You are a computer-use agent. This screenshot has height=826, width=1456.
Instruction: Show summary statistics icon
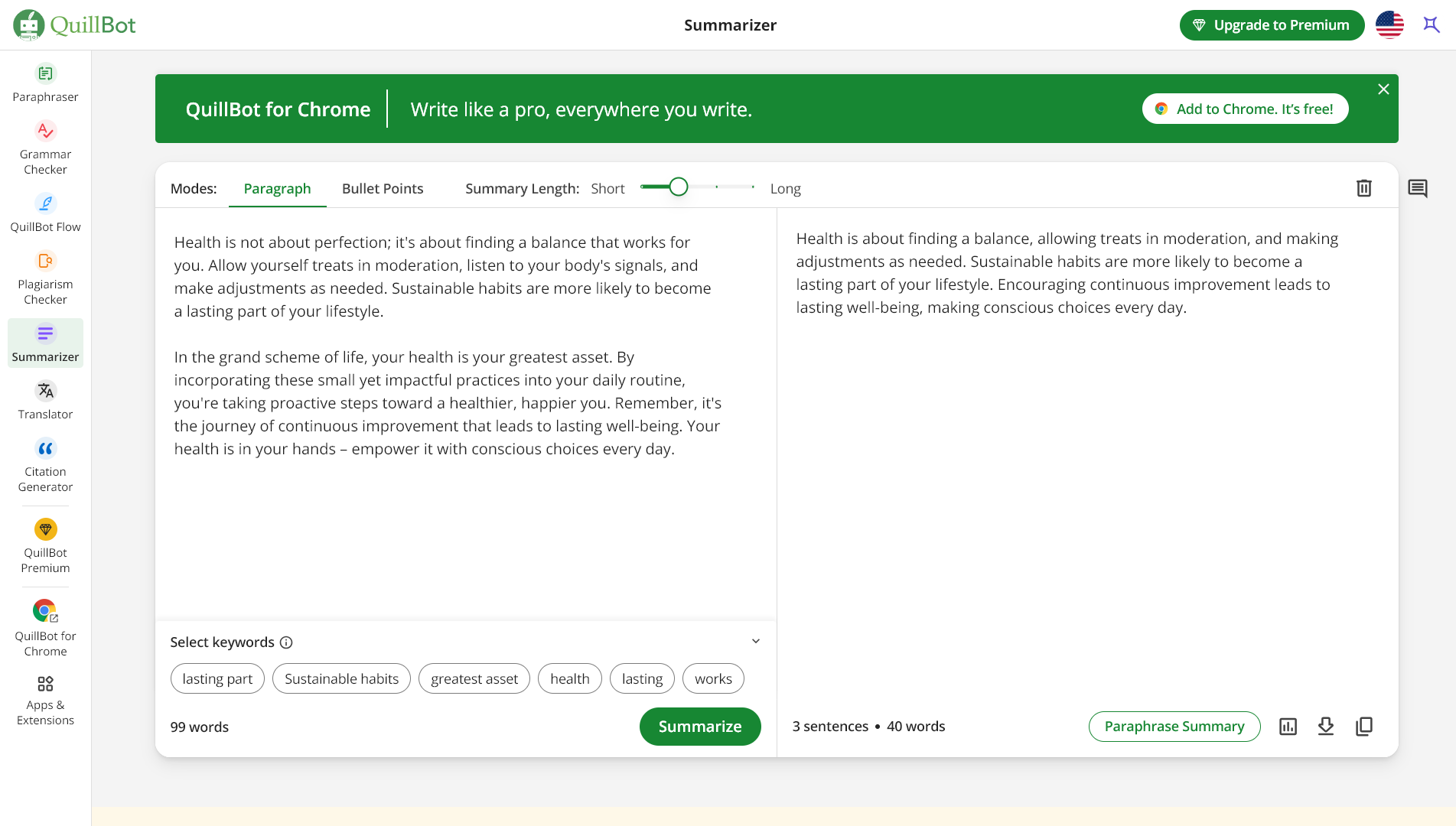pyautogui.click(x=1288, y=727)
